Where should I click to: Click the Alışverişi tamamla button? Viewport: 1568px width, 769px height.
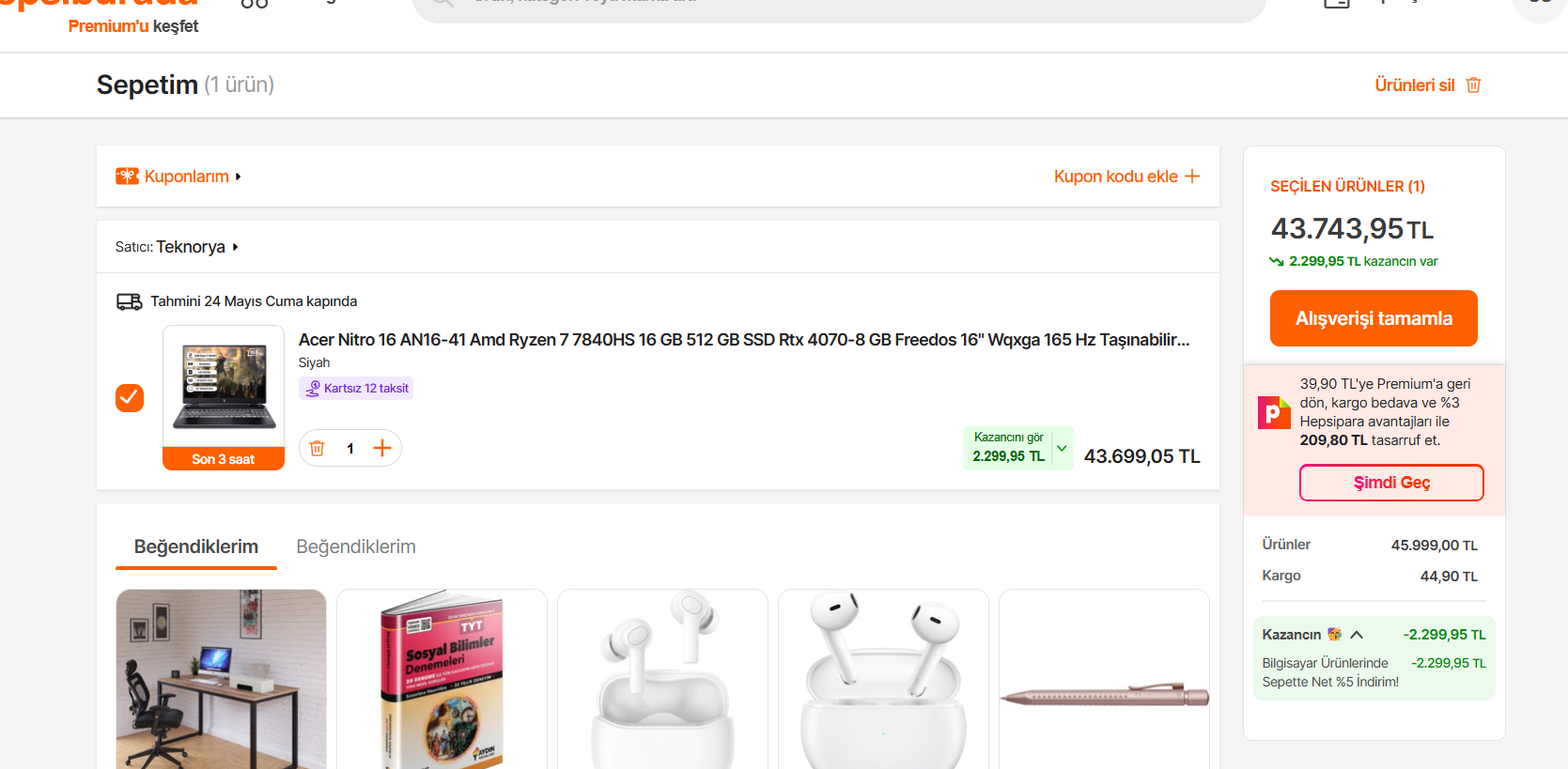[1373, 318]
